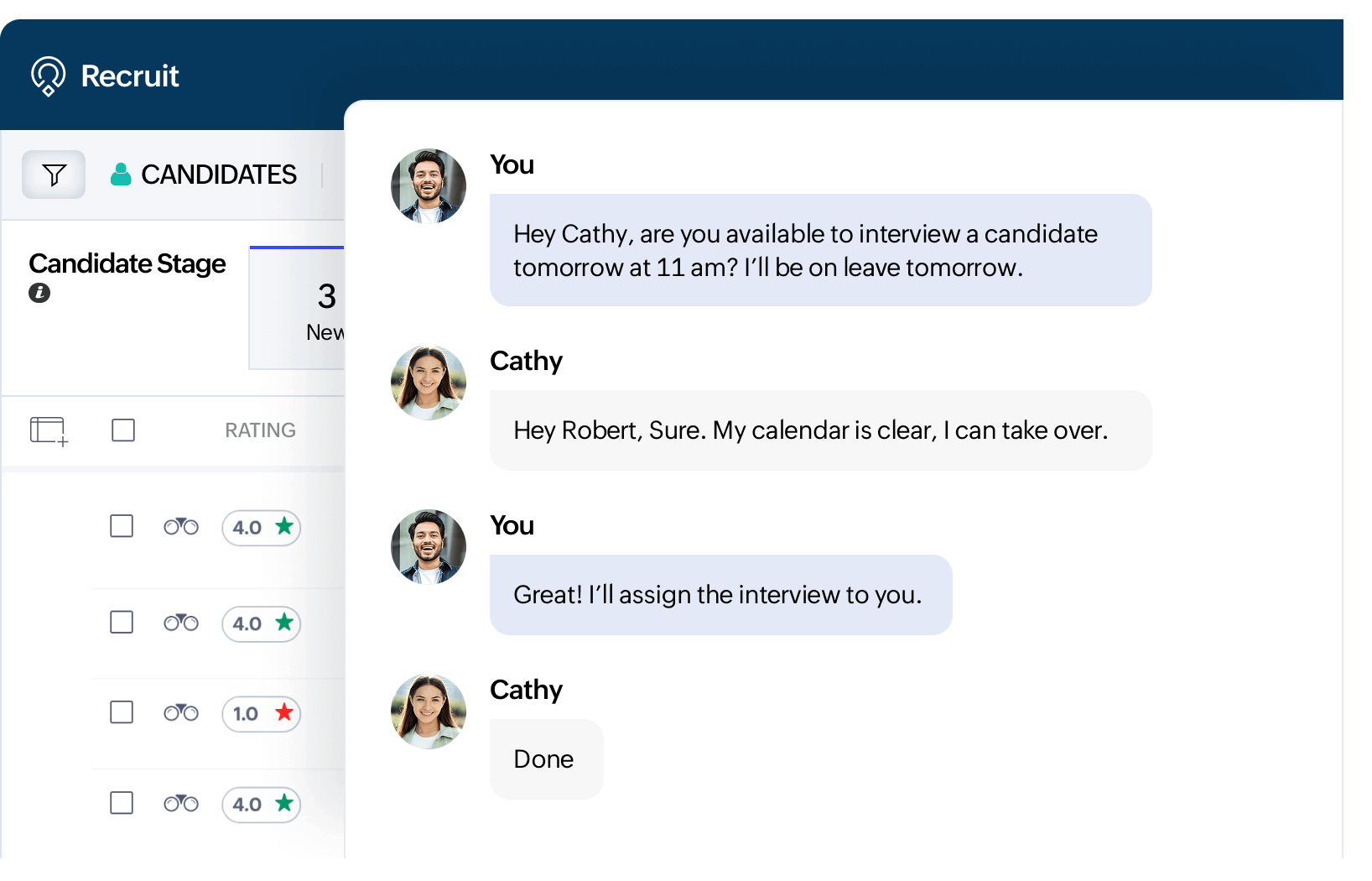Check the first candidate's row checkbox
Image resolution: width=1372 pixels, height=881 pixels.
(121, 526)
